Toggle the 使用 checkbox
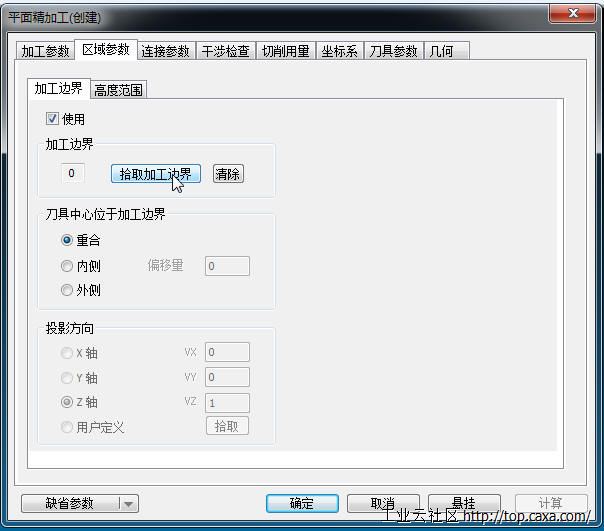Viewport: 604px width, 531px height. 52,119
